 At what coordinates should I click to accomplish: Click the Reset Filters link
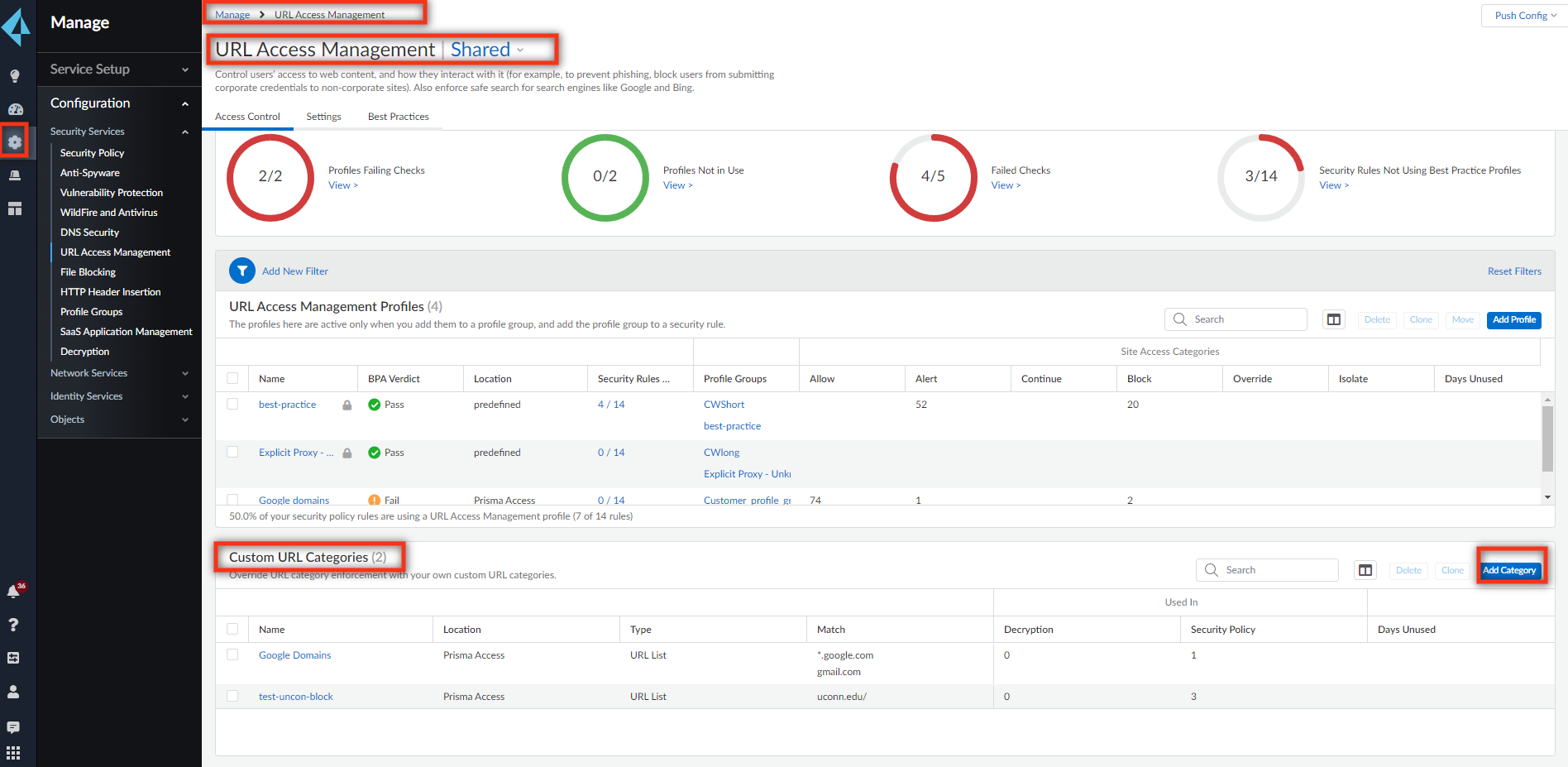(1513, 271)
